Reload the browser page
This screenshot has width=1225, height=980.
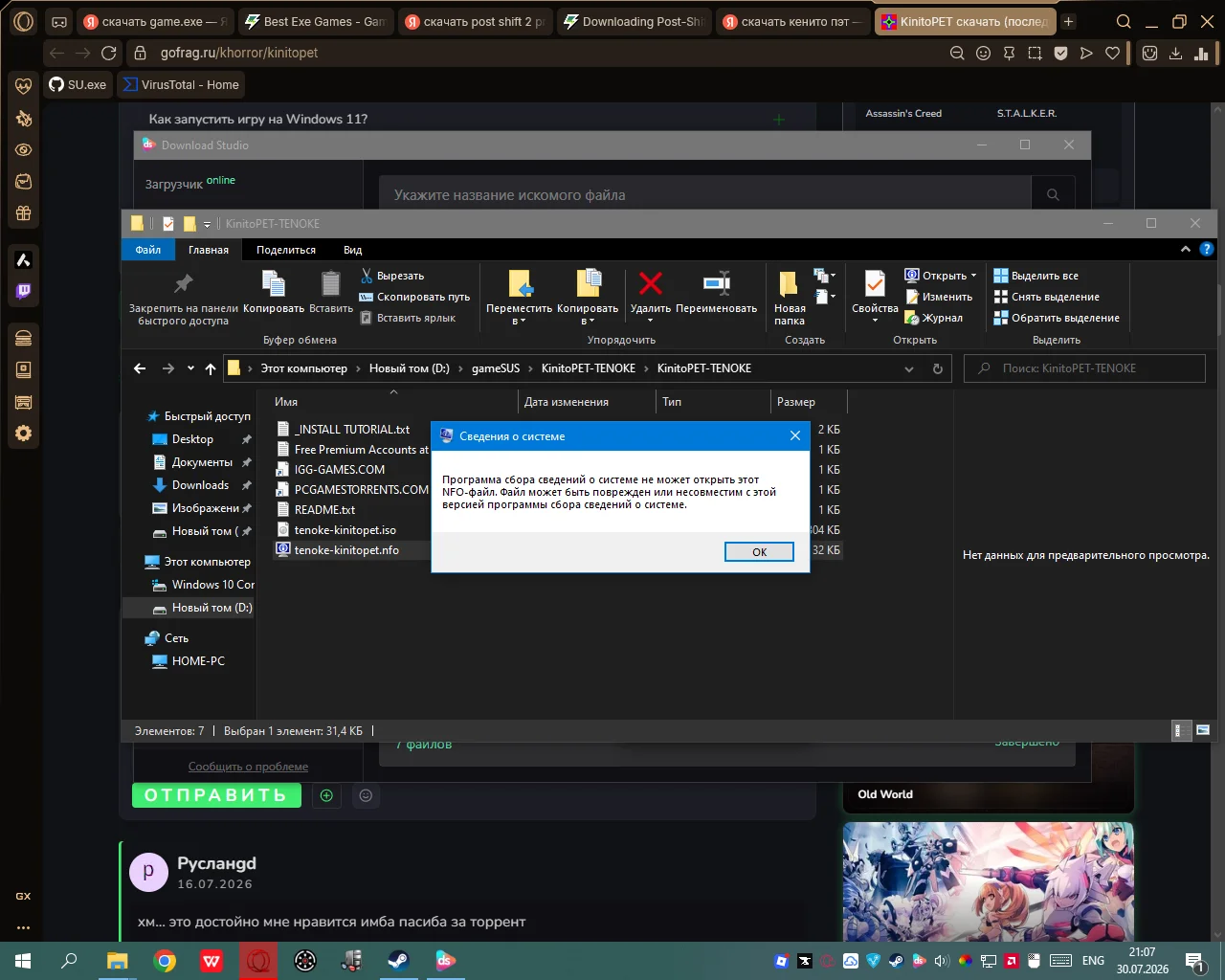(109, 53)
